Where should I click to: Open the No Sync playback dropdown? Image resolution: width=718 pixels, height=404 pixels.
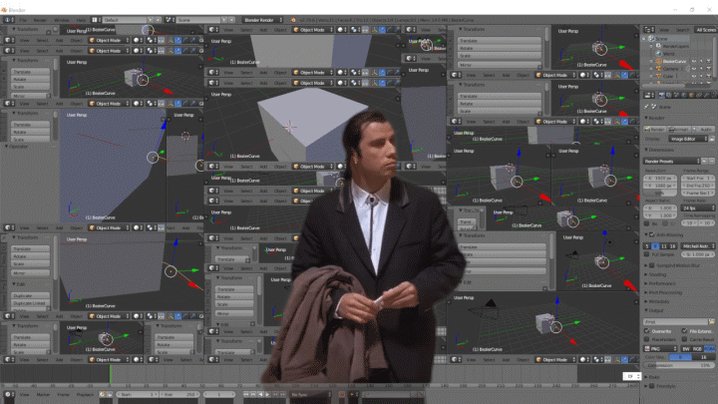(x=310, y=394)
